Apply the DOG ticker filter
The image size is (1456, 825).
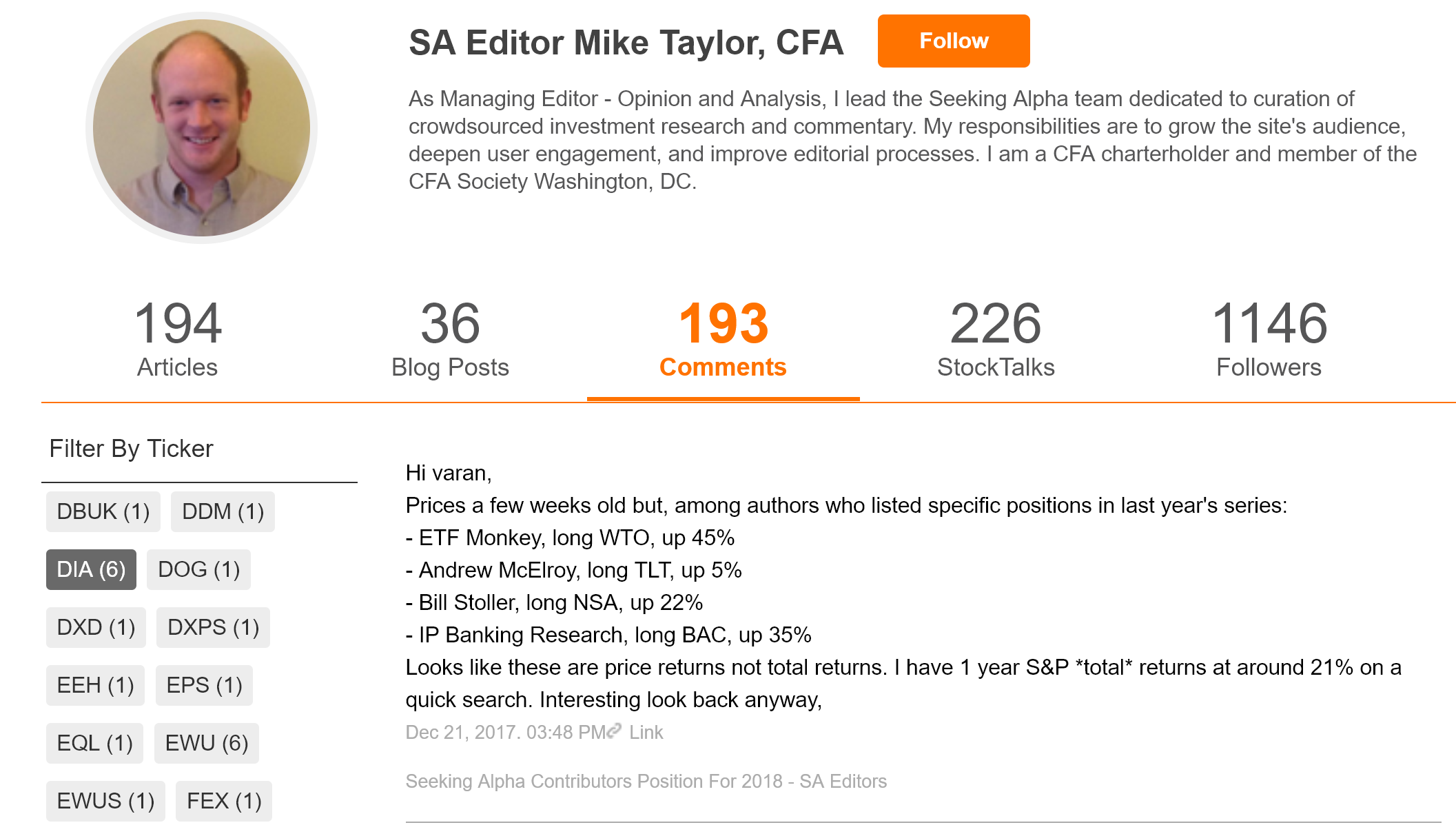[198, 569]
